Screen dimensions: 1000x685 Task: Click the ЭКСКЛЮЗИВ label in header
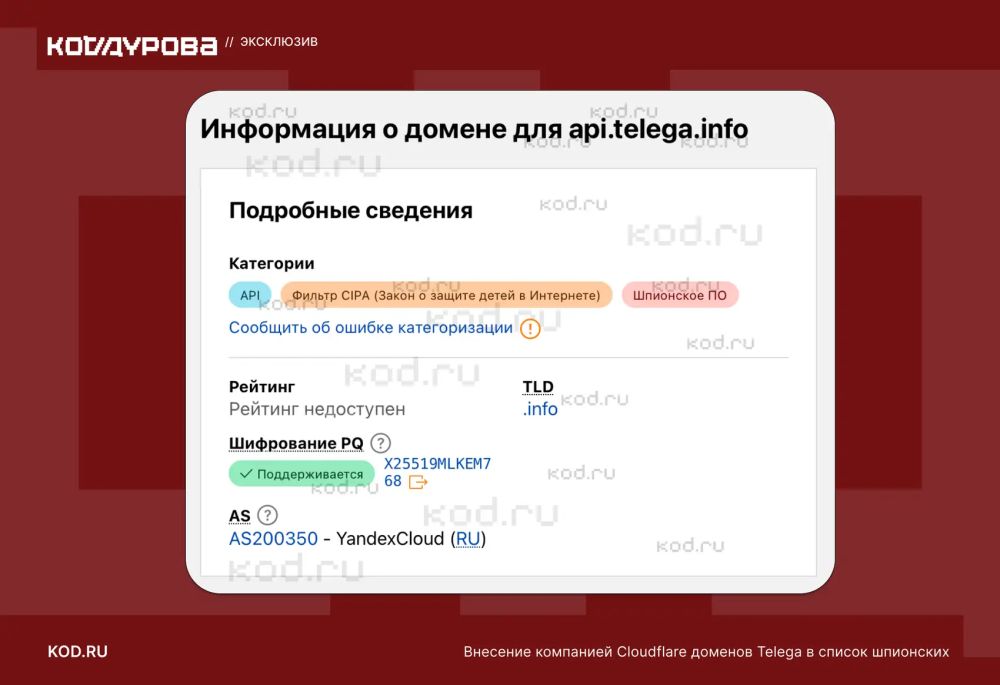click(279, 42)
